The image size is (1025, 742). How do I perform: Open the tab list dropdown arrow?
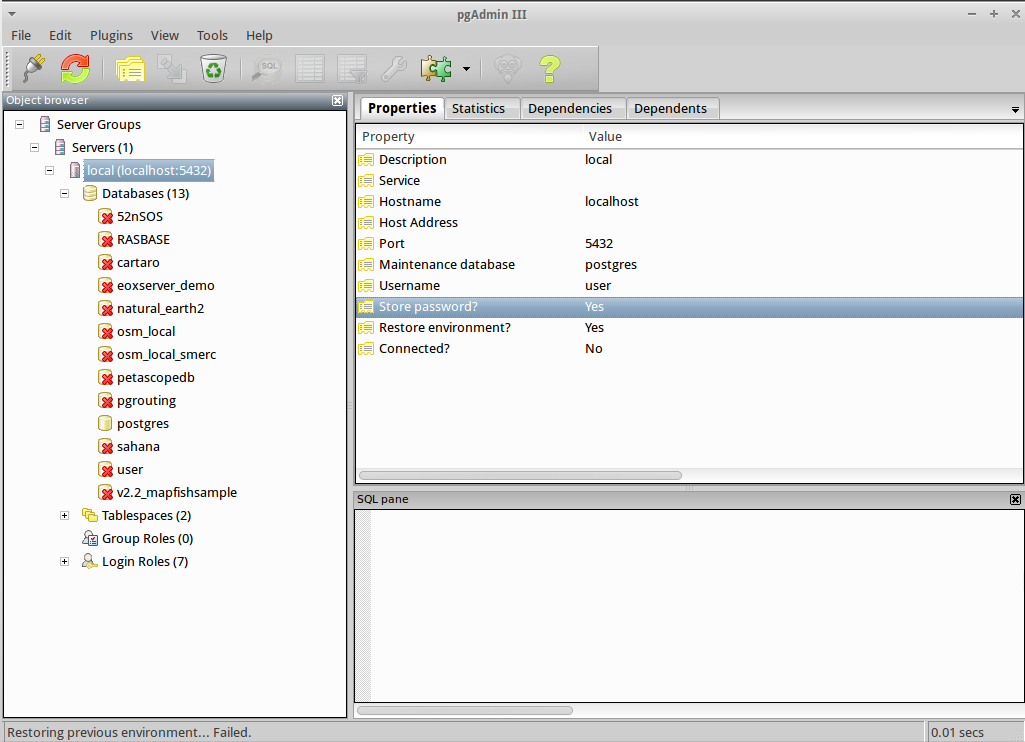[1015, 110]
